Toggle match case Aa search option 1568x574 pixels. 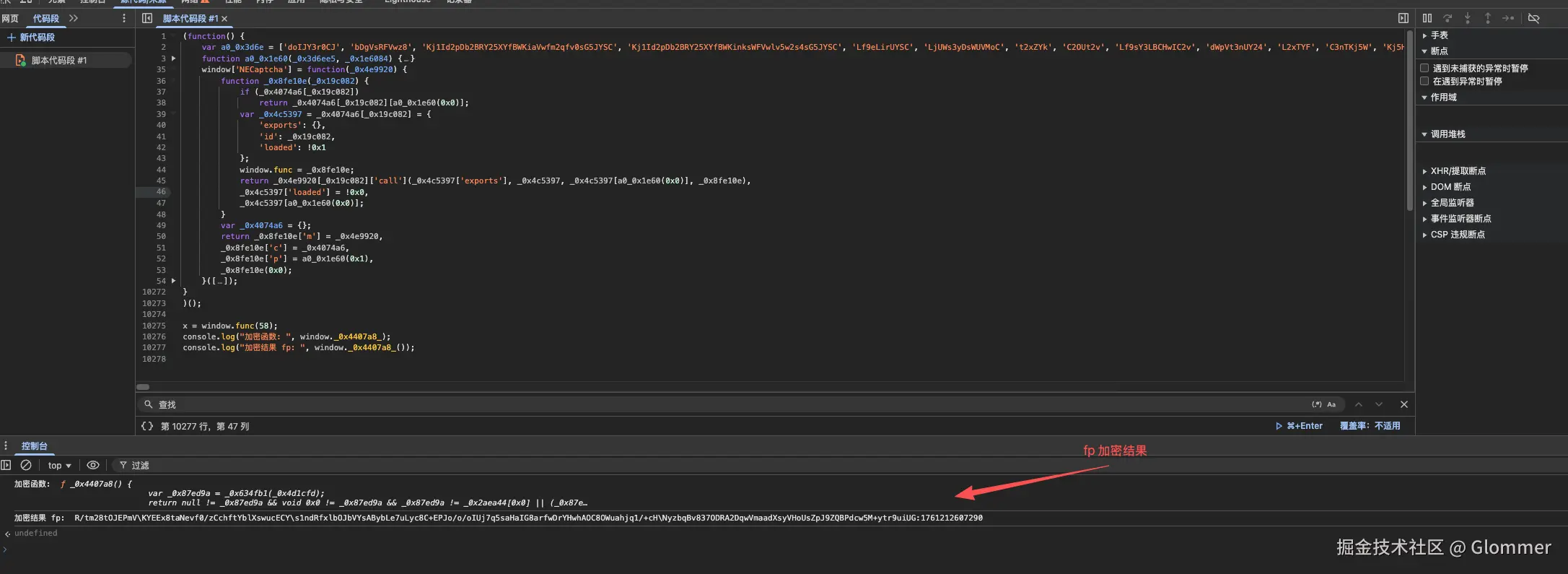coord(1331,404)
